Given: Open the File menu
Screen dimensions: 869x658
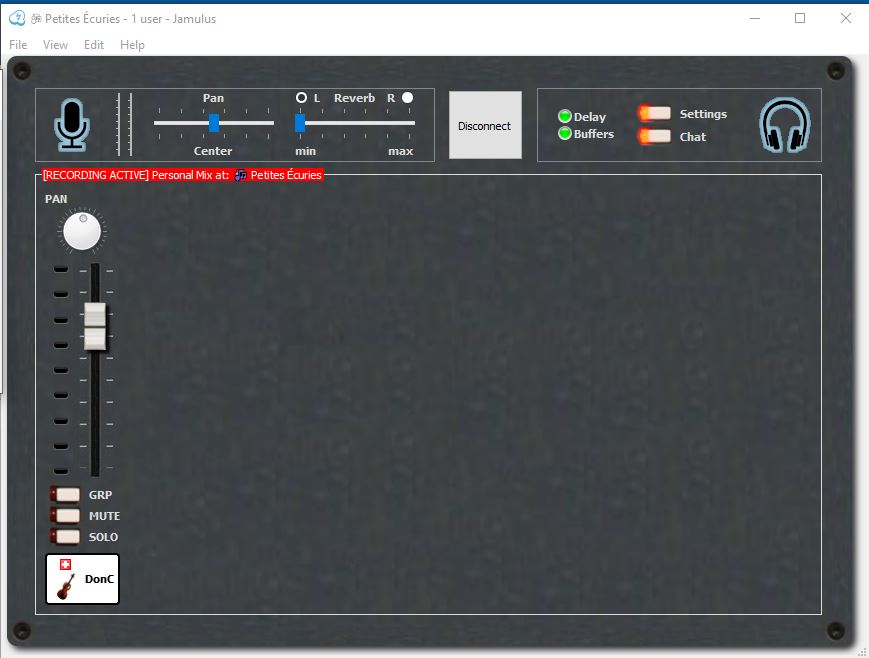Looking at the screenshot, I should [16, 44].
